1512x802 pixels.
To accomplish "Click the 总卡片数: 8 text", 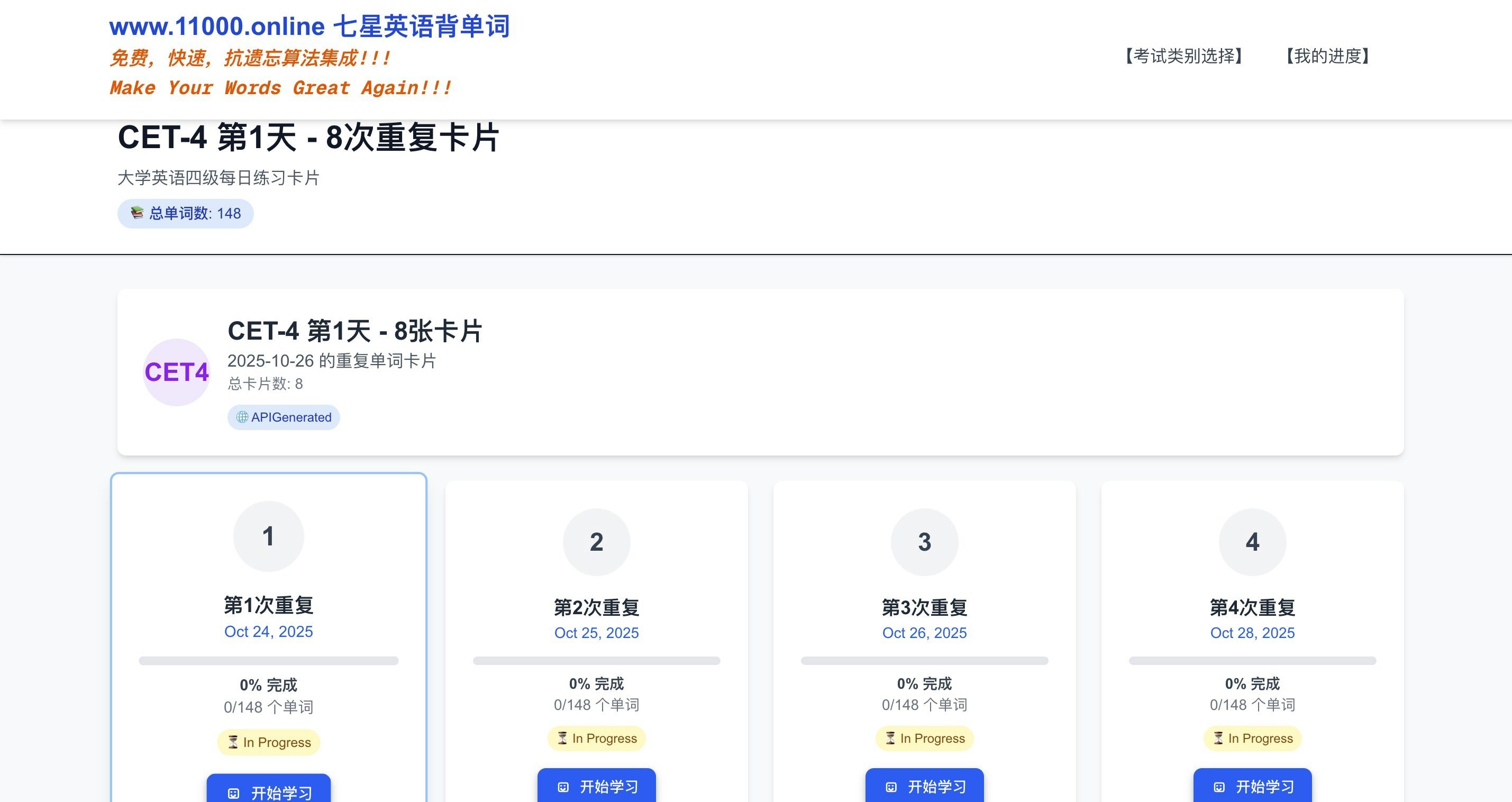I will [265, 384].
